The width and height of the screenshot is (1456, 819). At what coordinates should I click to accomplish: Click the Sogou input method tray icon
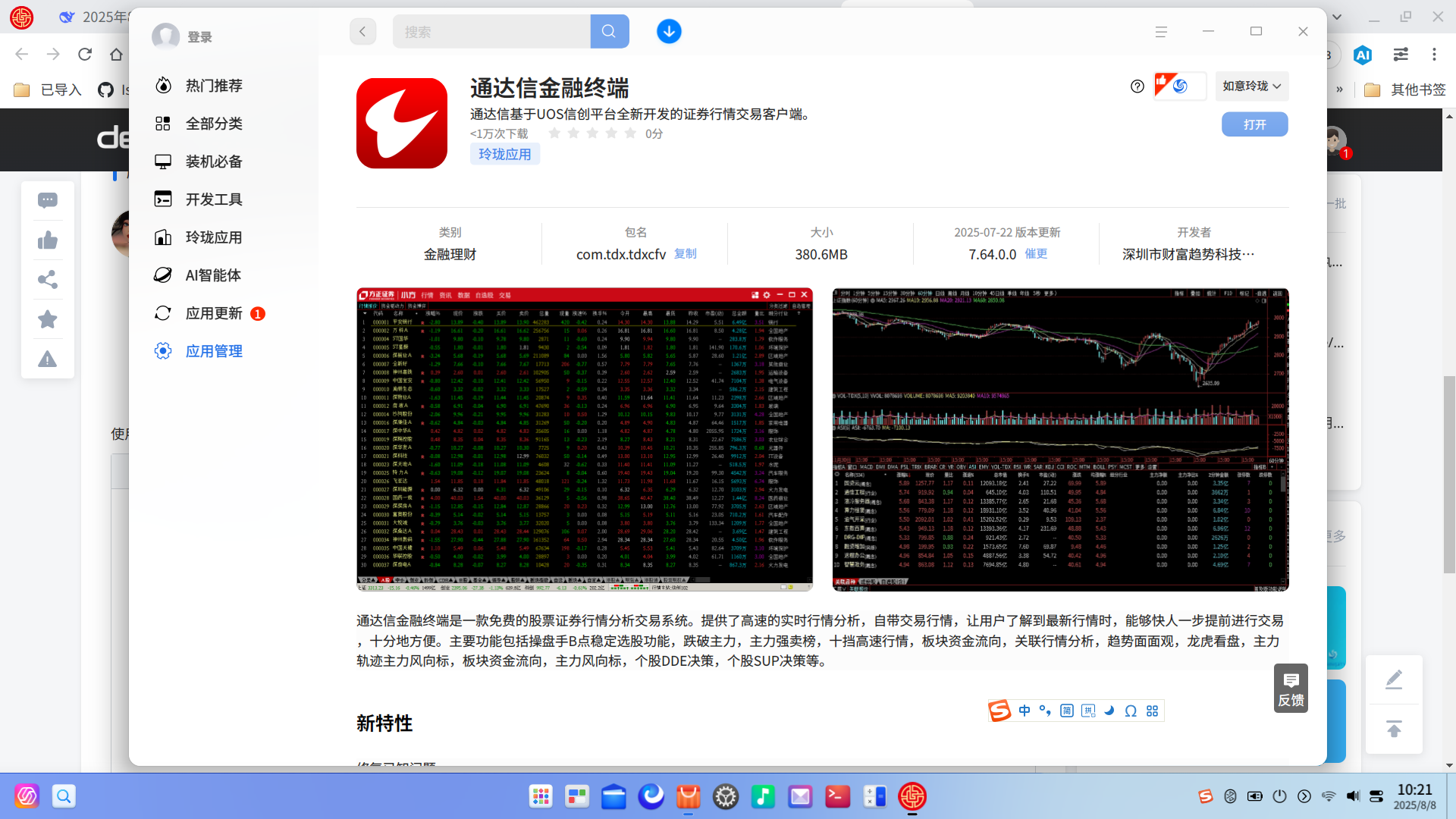1205,796
